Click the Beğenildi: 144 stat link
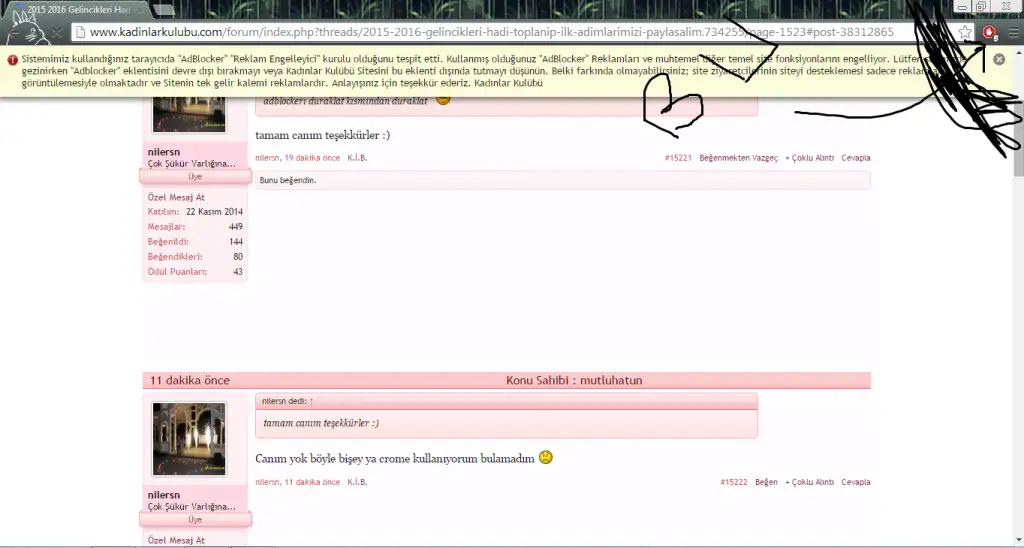Viewport: 1024px width, 548px height. [195, 242]
